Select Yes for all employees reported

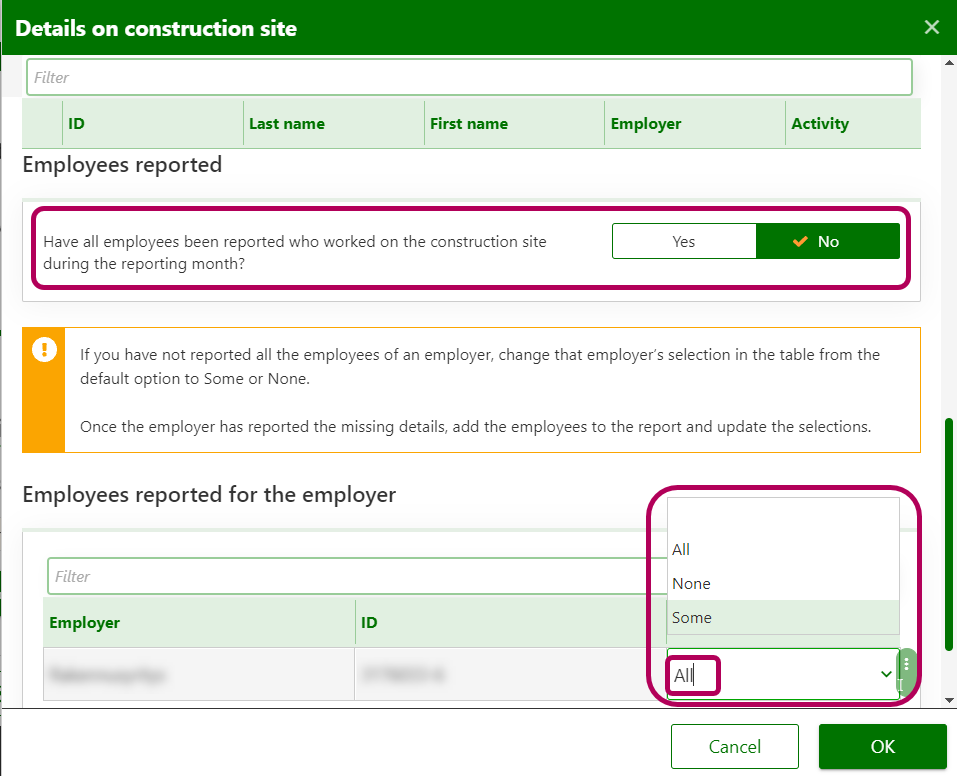point(683,242)
